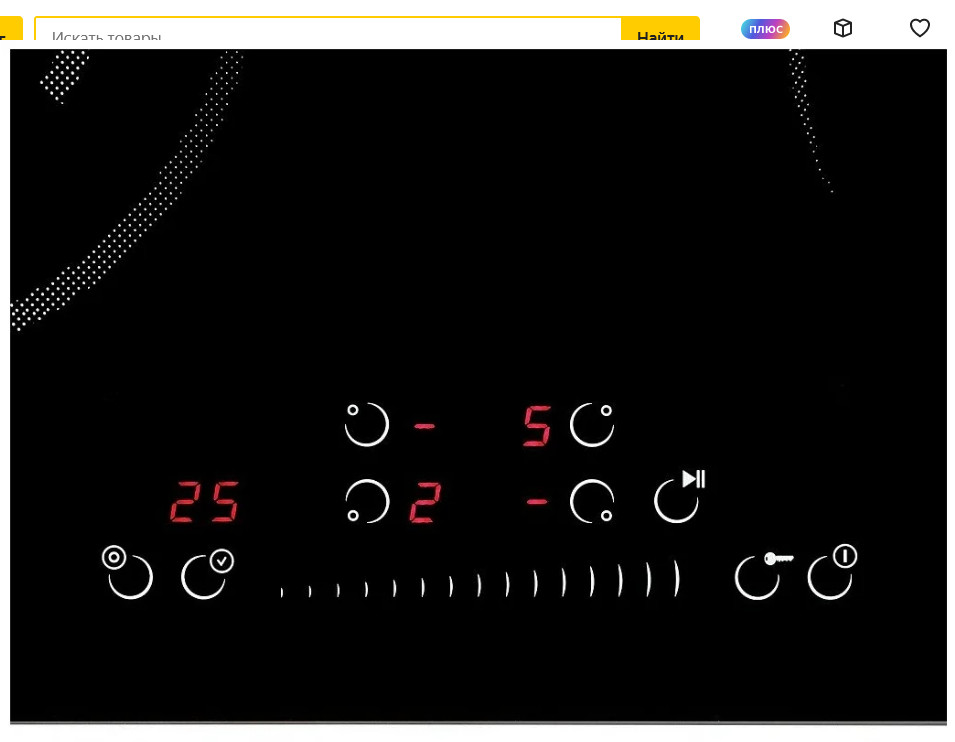Viewport: 955px width, 742px height.
Task: Tap the checkmark timer icon
Action: click(207, 574)
